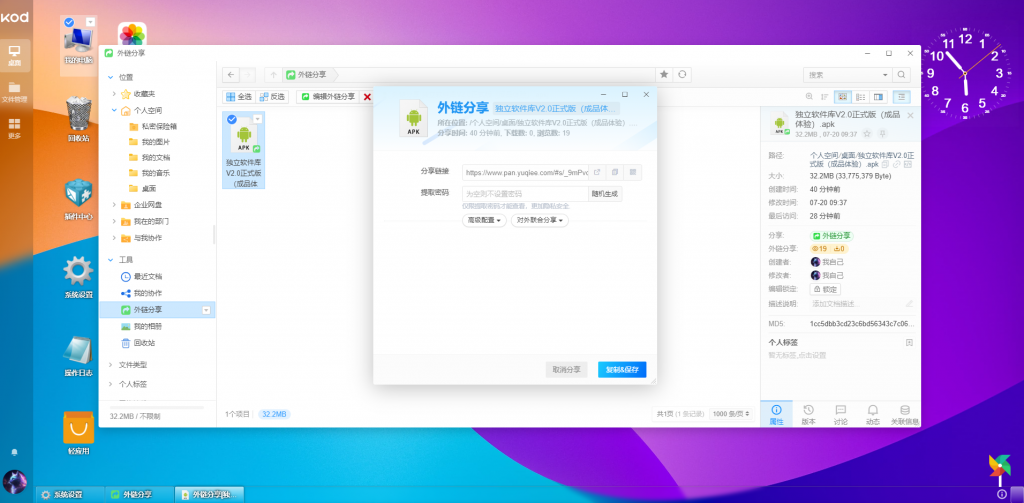Click the 编辑外链分享 toolbar button
Image resolution: width=1024 pixels, height=503 pixels.
[x=328, y=97]
